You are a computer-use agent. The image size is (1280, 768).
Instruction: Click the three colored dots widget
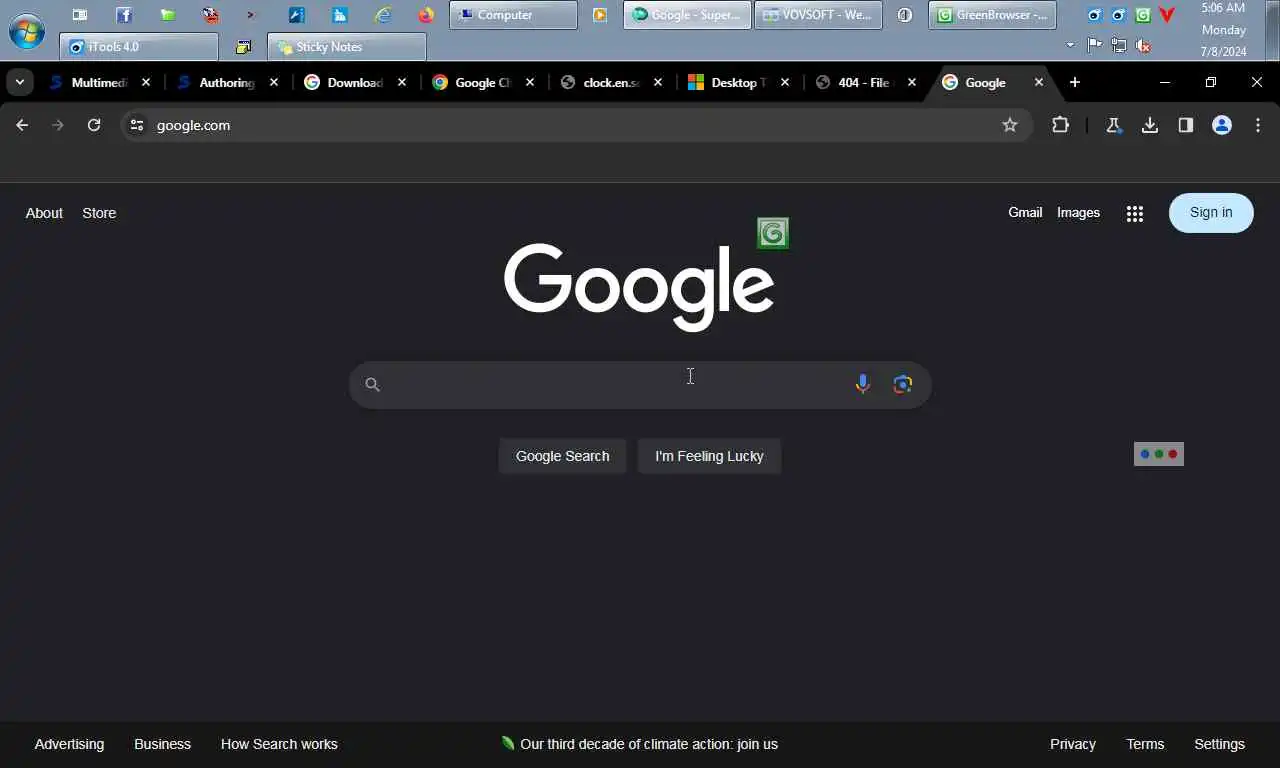[1159, 454]
